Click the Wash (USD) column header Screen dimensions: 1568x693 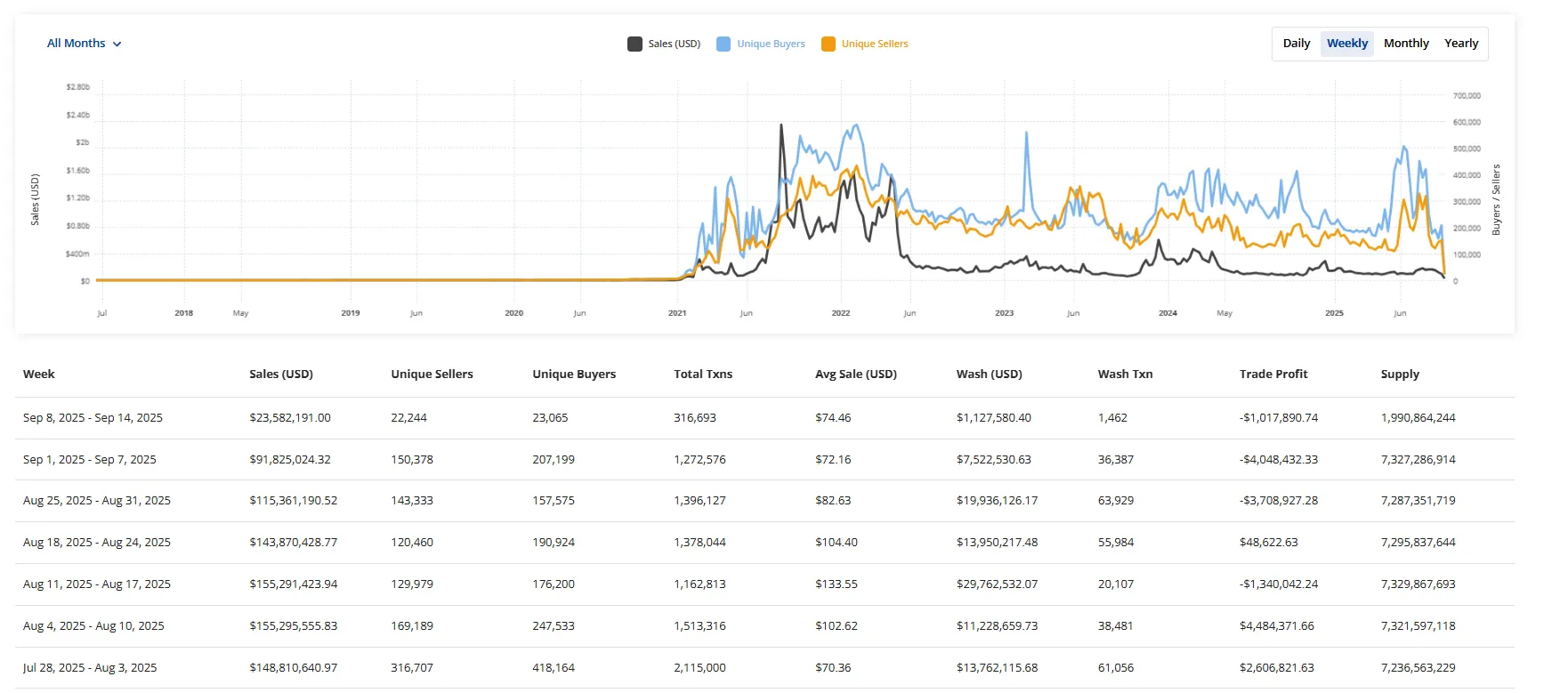click(989, 375)
